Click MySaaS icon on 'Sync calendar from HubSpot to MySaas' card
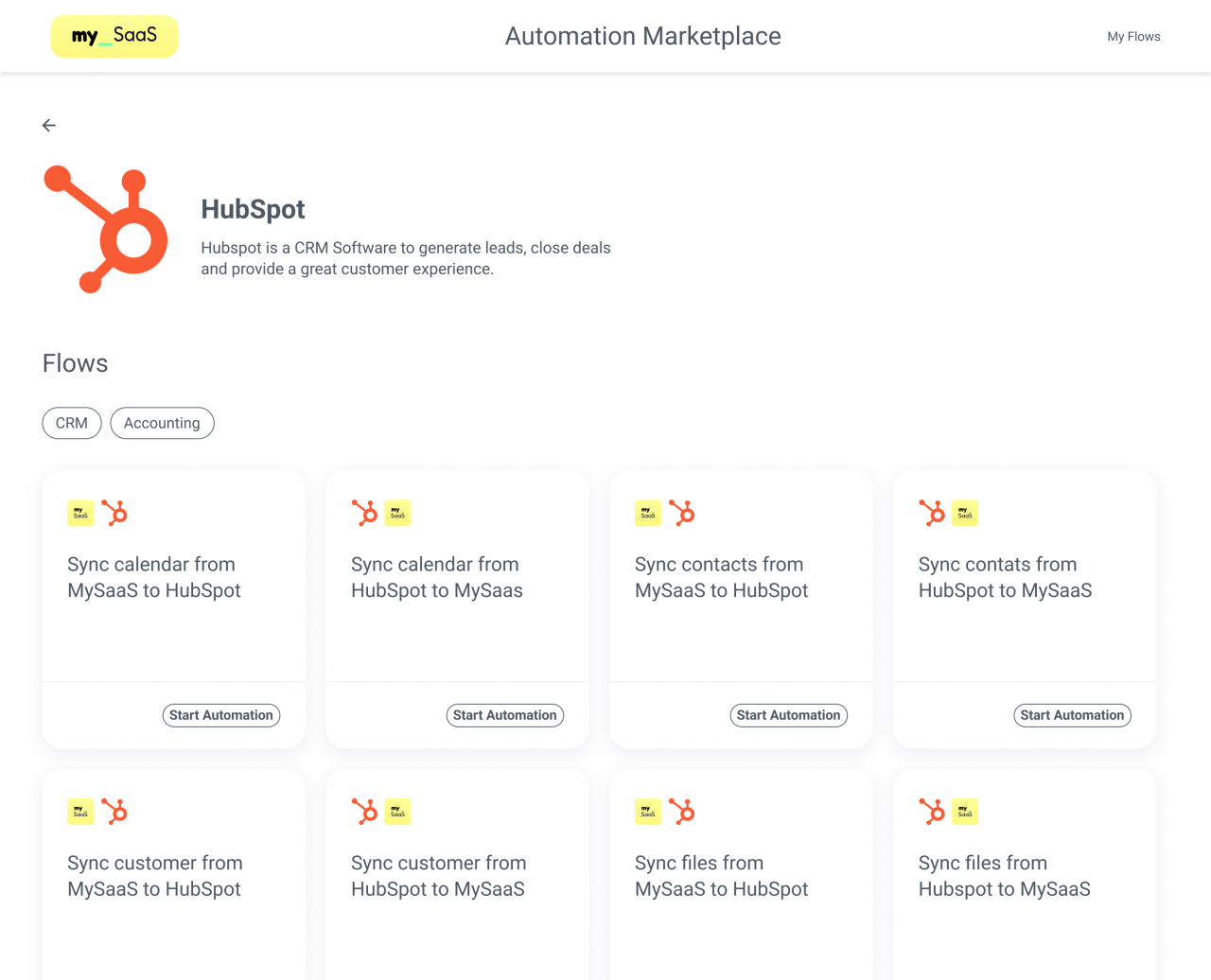This screenshot has height=980, width=1211. [x=397, y=513]
